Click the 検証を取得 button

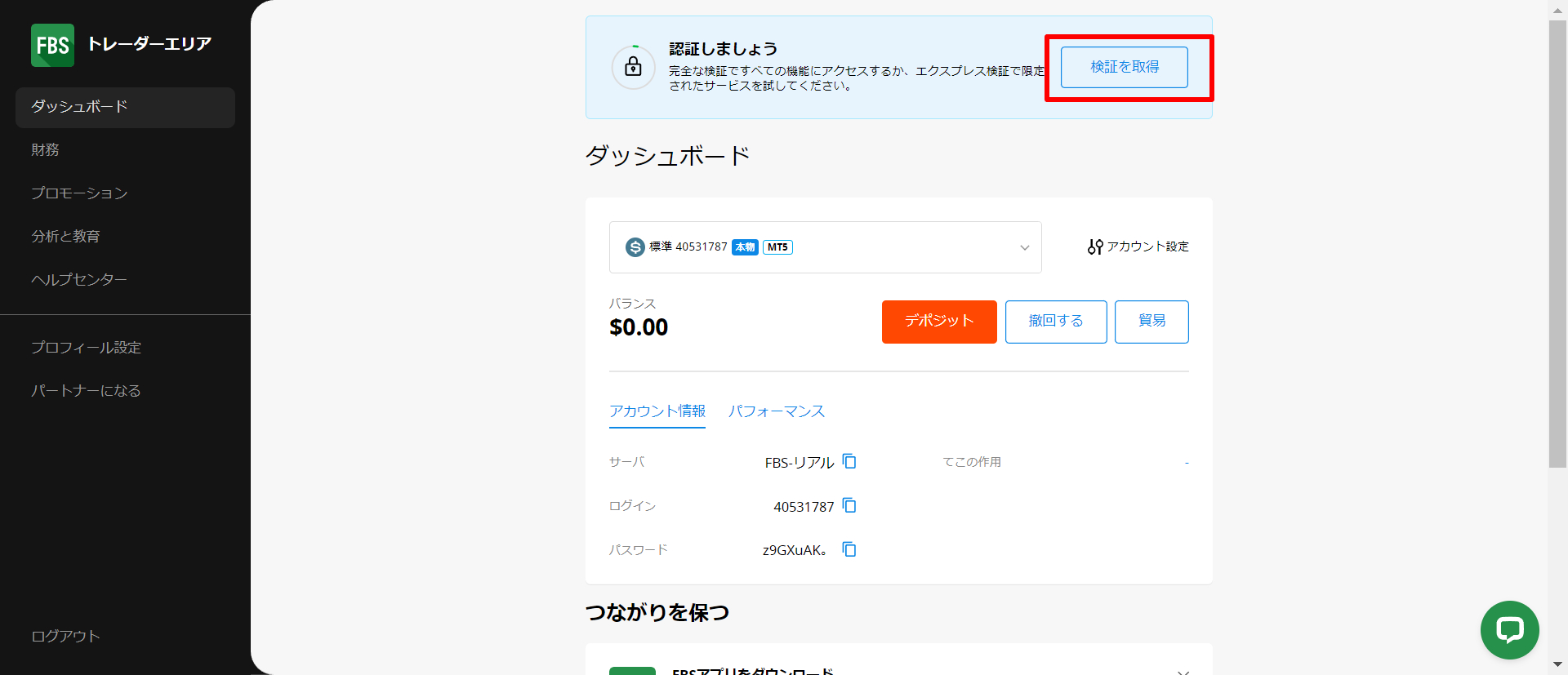coord(1125,67)
